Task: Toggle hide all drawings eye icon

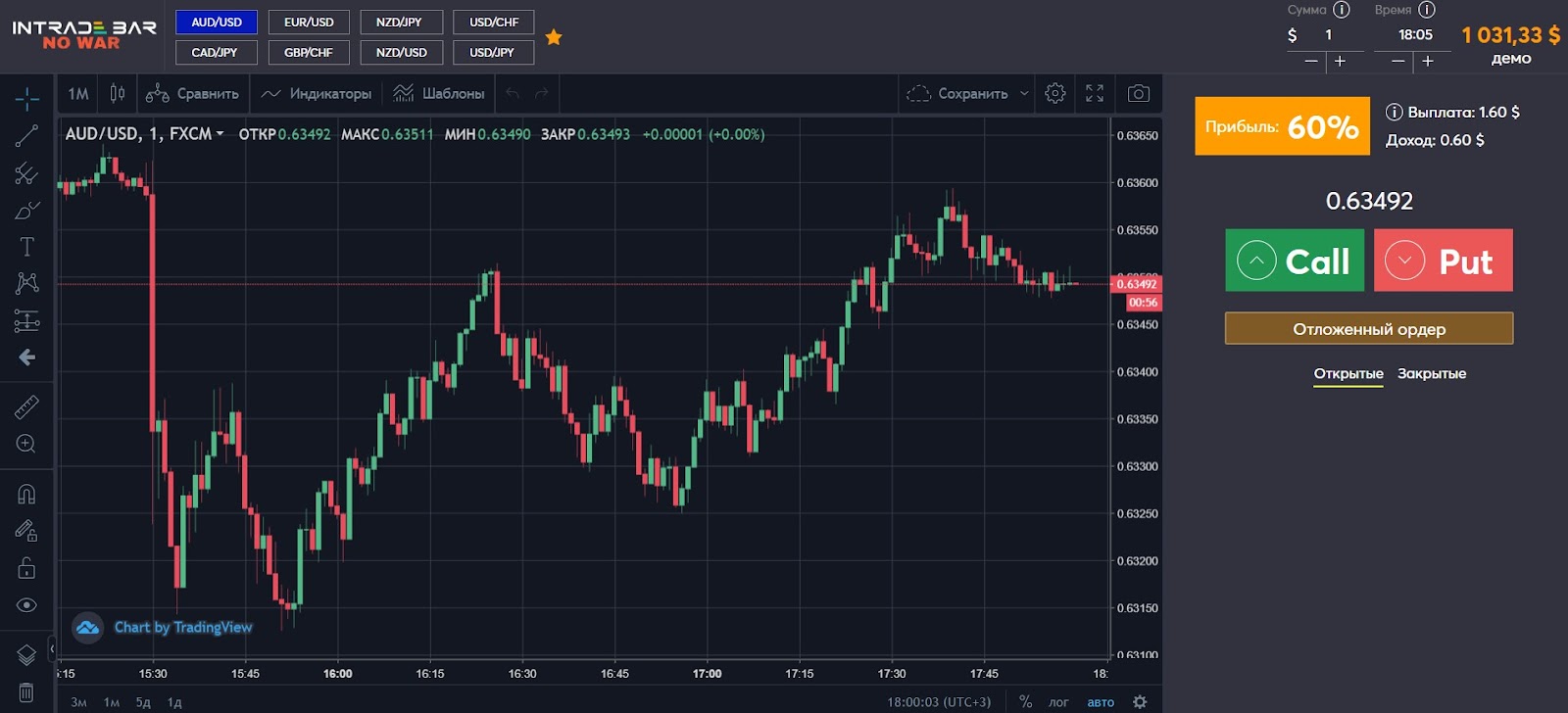Action: pos(26,605)
